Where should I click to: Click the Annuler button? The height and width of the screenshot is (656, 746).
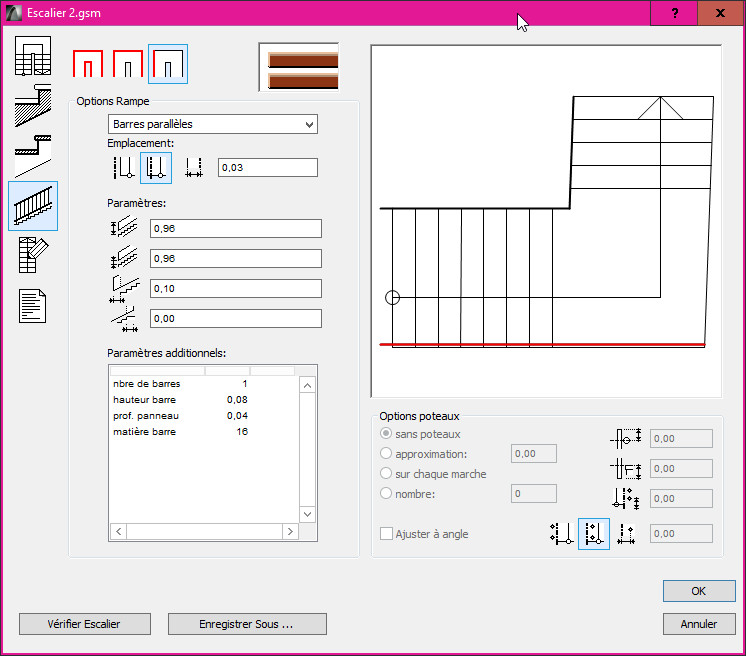[699, 624]
